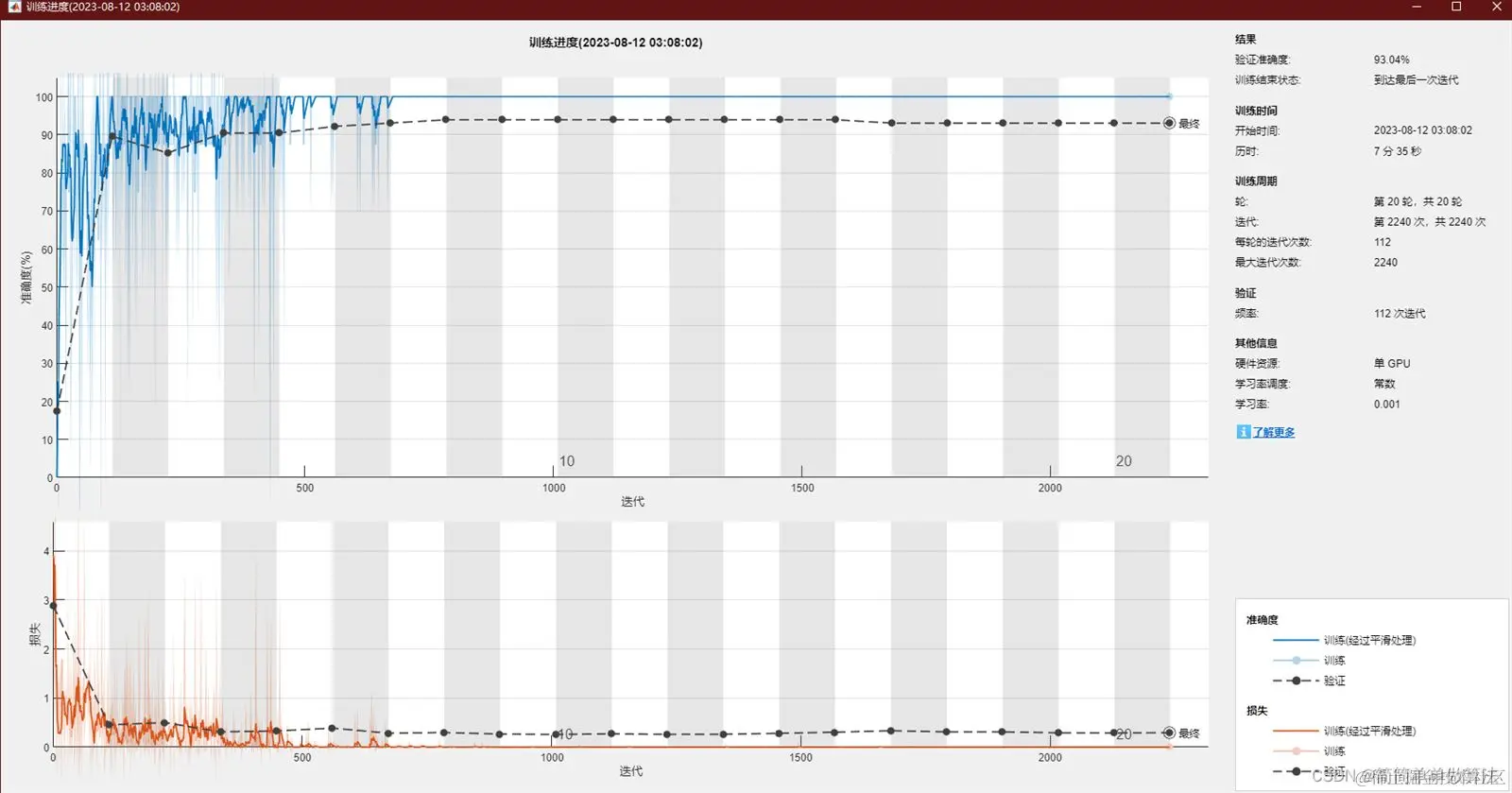Click the 验证 section heading in info panel
Image resolution: width=1512 pixels, height=793 pixels.
point(1246,293)
